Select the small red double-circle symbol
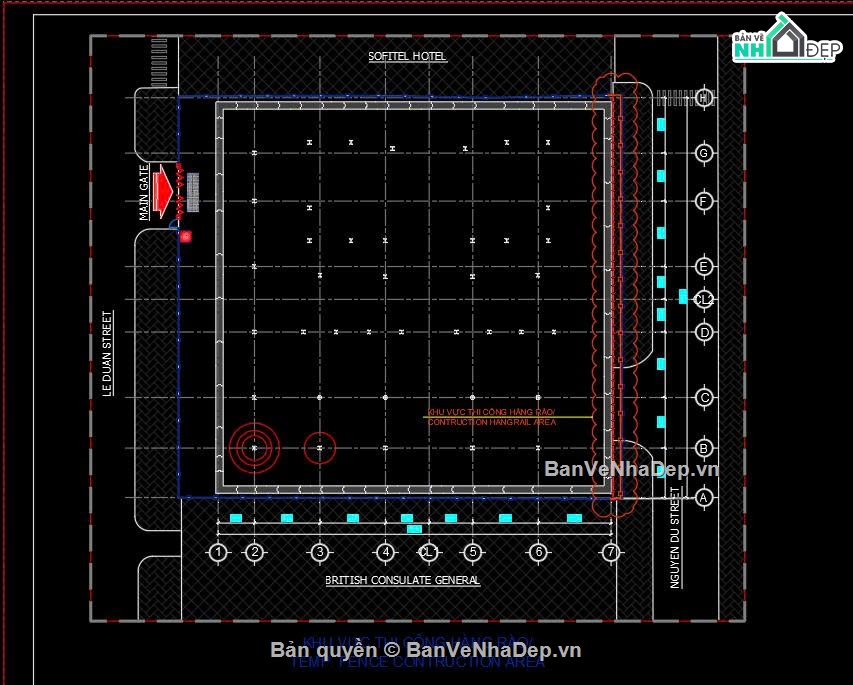This screenshot has height=685, width=853. coord(319,448)
